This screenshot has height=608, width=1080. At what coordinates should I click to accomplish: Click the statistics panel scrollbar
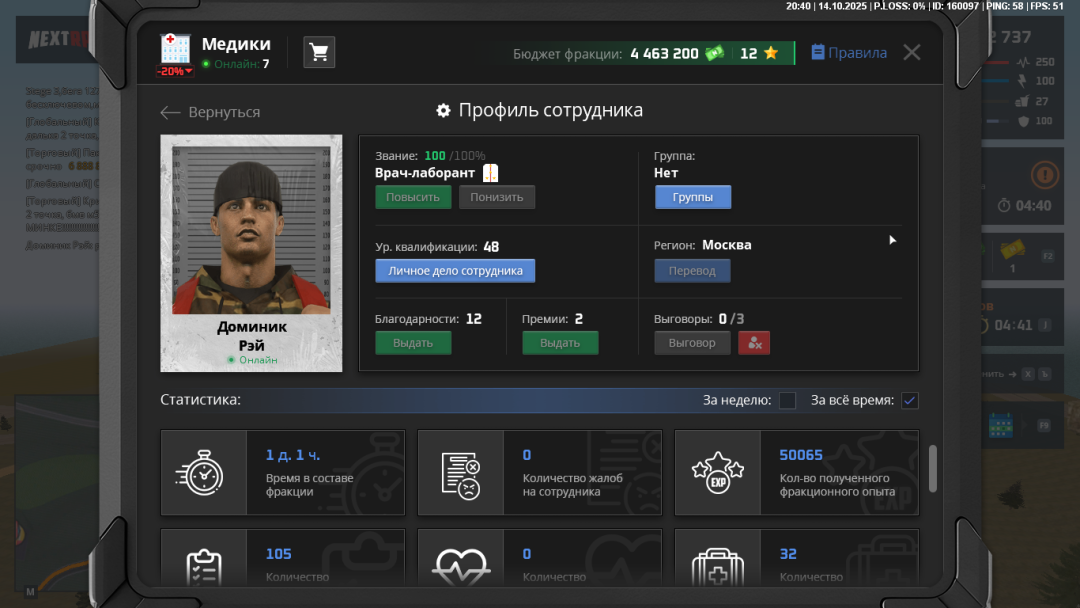tap(933, 468)
